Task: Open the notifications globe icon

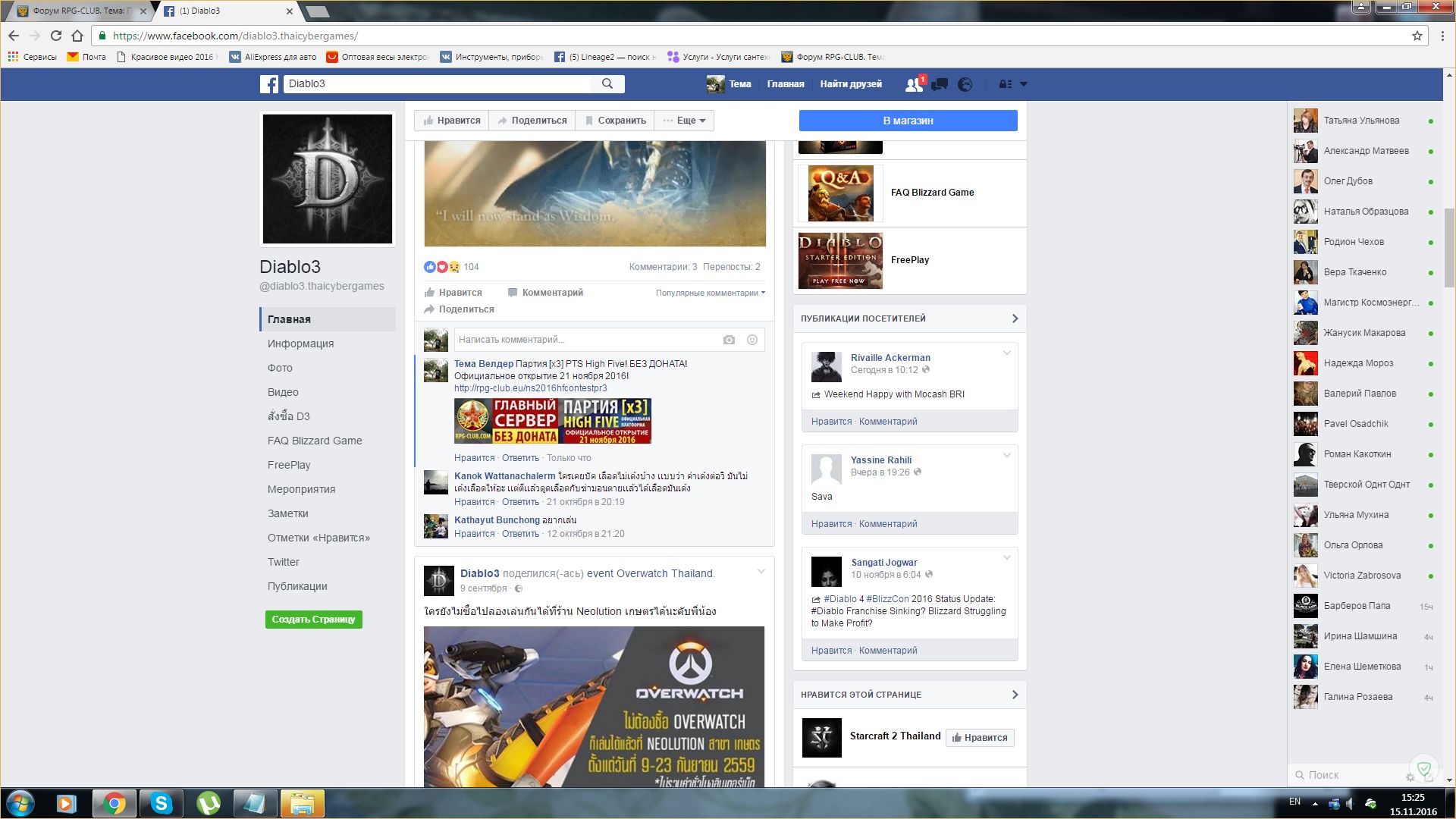Action: pos(965,84)
